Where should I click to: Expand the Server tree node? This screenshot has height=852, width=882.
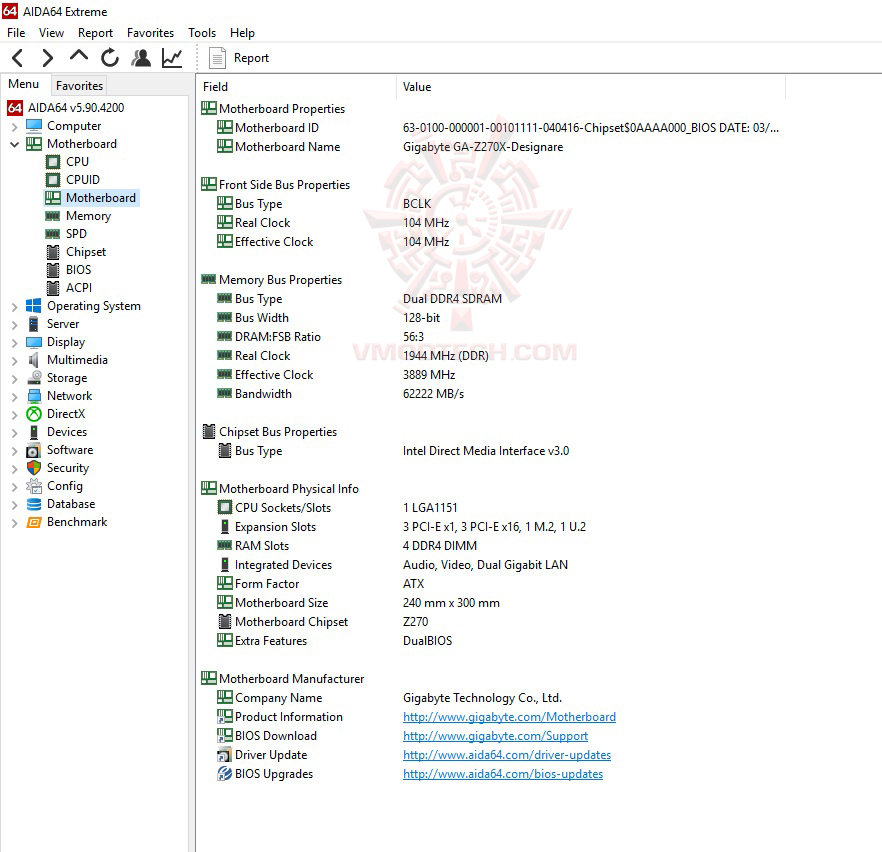click(15, 324)
